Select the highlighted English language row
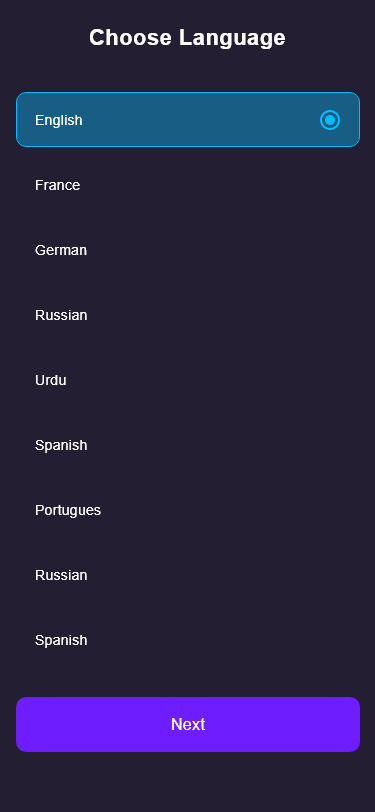The width and height of the screenshot is (375, 812). coord(188,120)
